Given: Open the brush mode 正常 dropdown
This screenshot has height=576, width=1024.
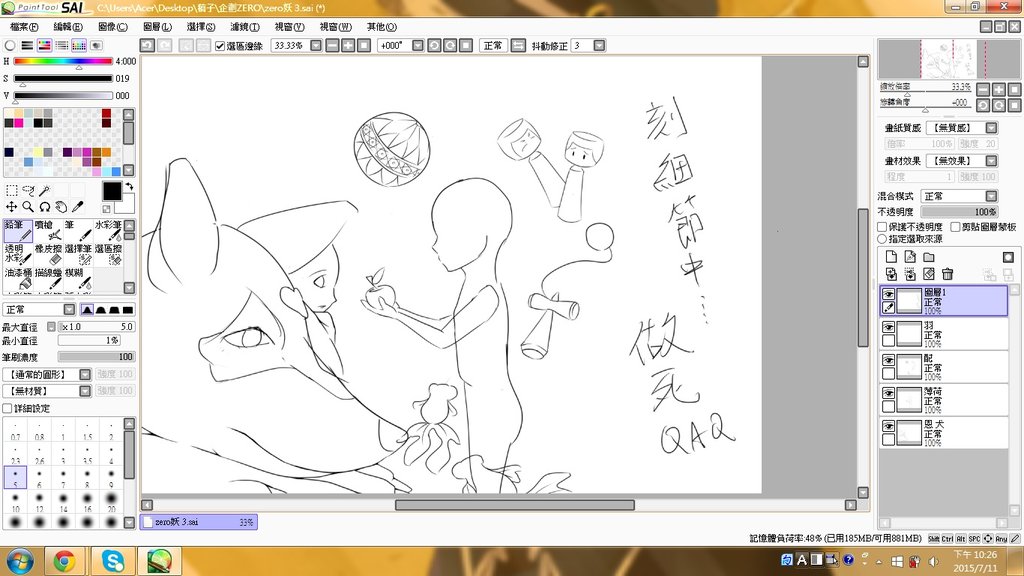Looking at the screenshot, I should point(69,310).
